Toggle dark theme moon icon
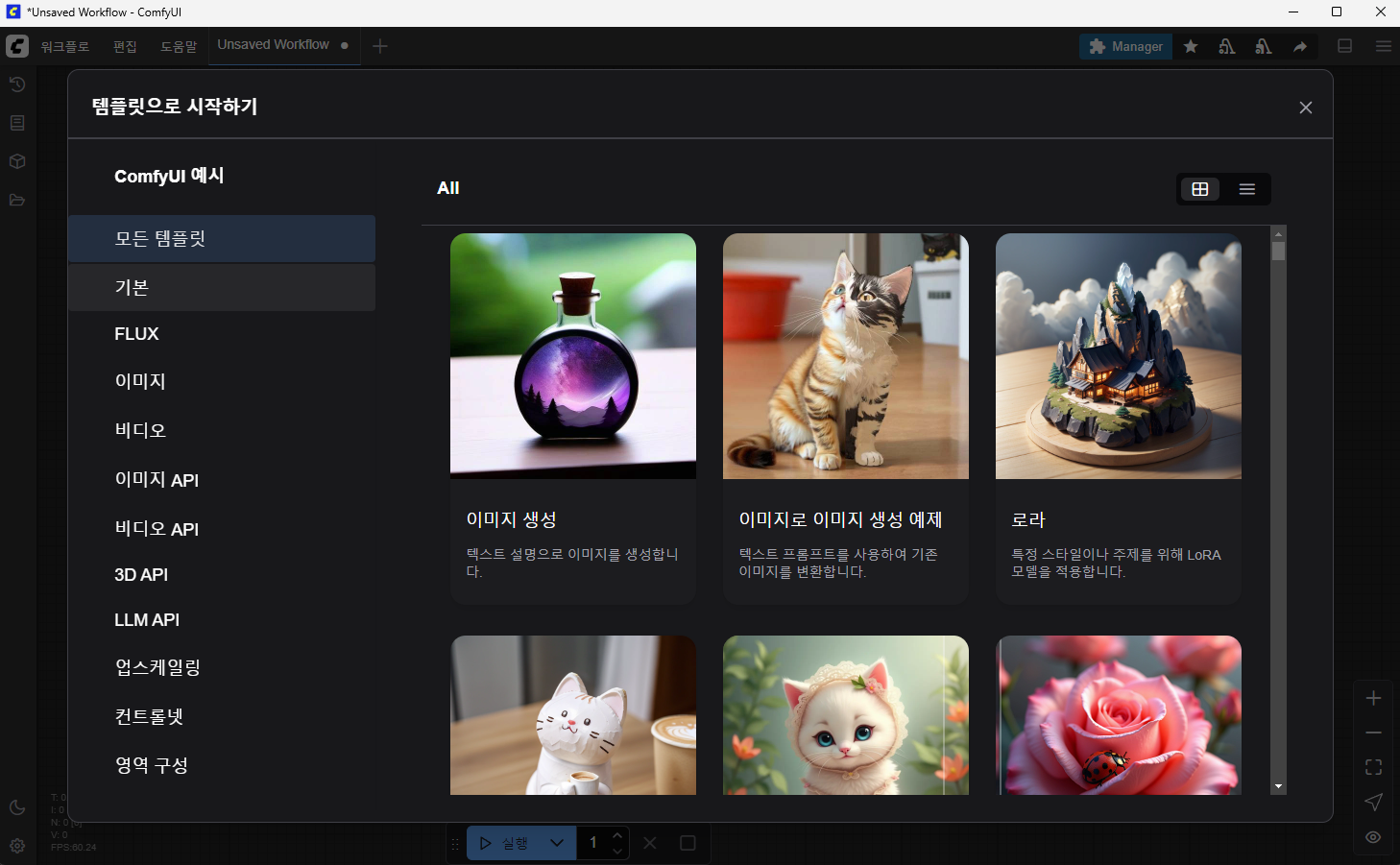The image size is (1400, 865). (17, 807)
